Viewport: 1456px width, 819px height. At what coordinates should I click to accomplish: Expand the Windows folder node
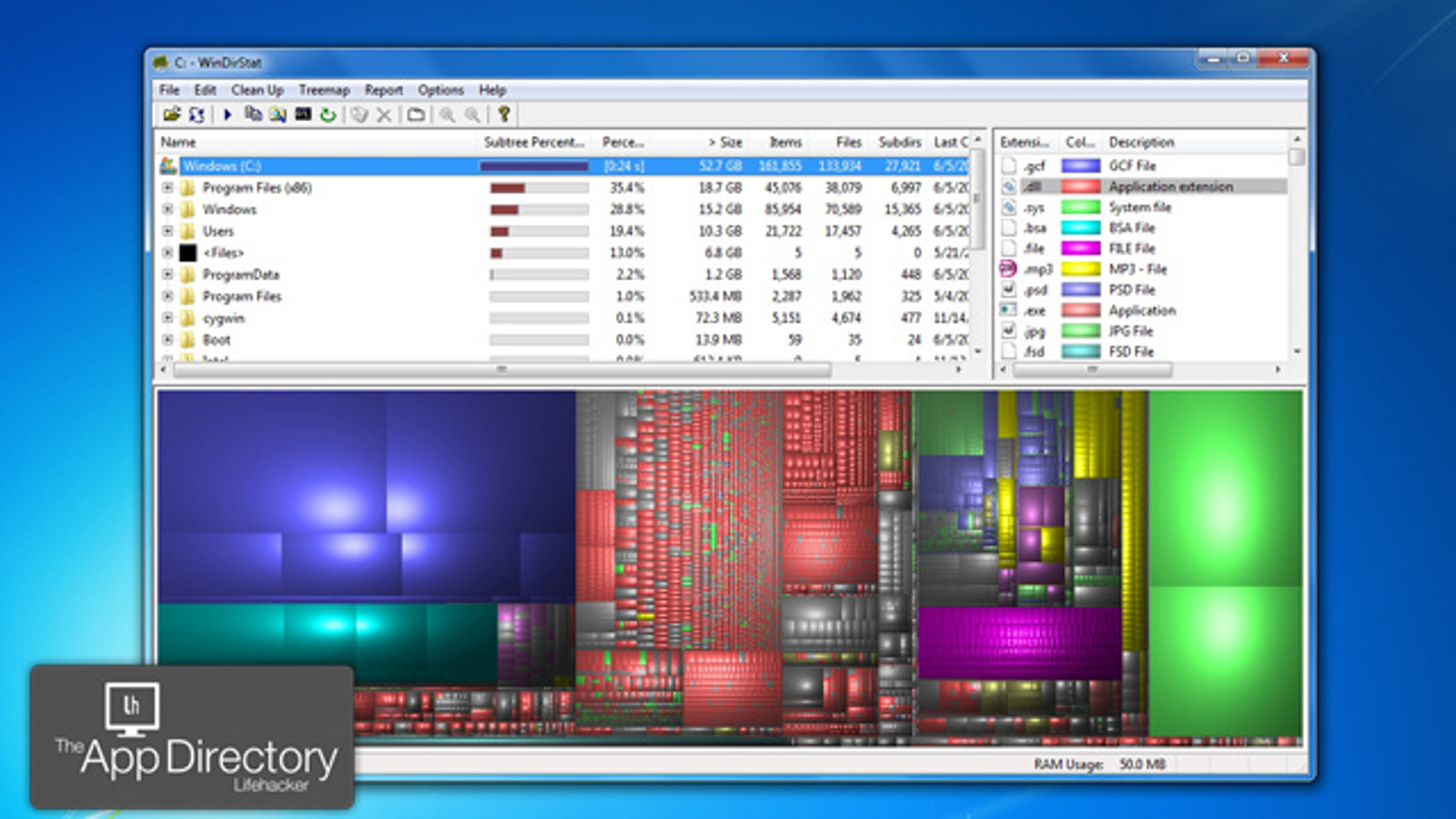(167, 209)
